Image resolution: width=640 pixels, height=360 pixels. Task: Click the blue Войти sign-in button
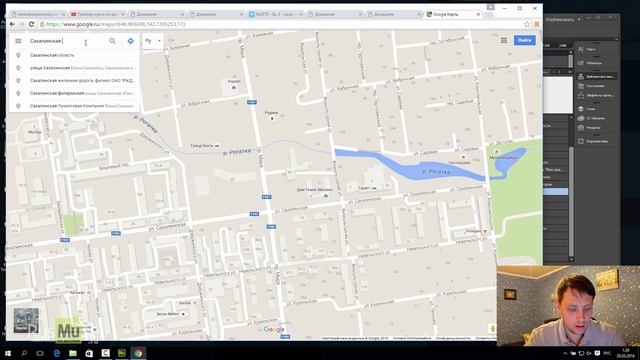click(x=524, y=40)
